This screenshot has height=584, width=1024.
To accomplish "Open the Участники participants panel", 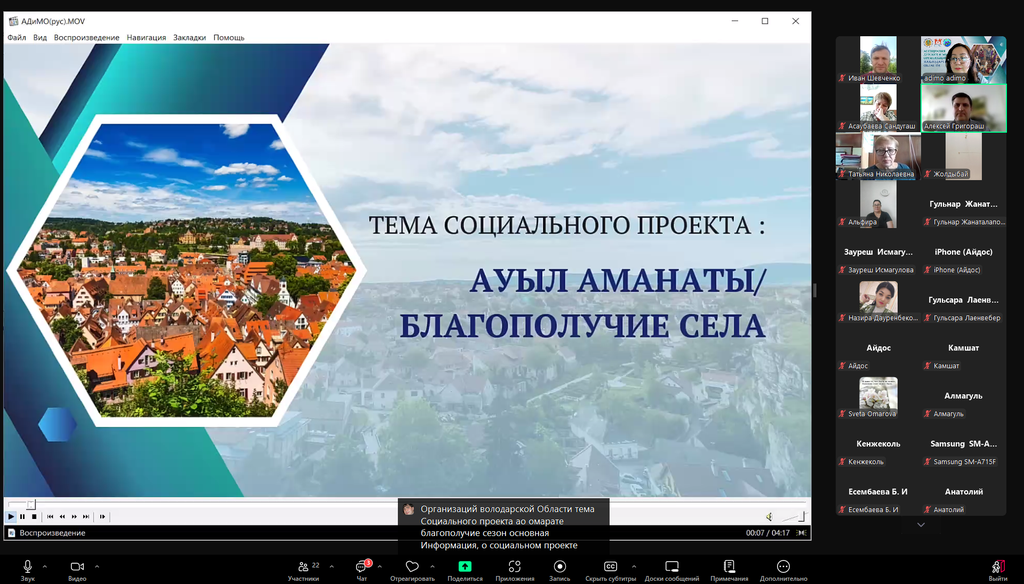I will 301,567.
